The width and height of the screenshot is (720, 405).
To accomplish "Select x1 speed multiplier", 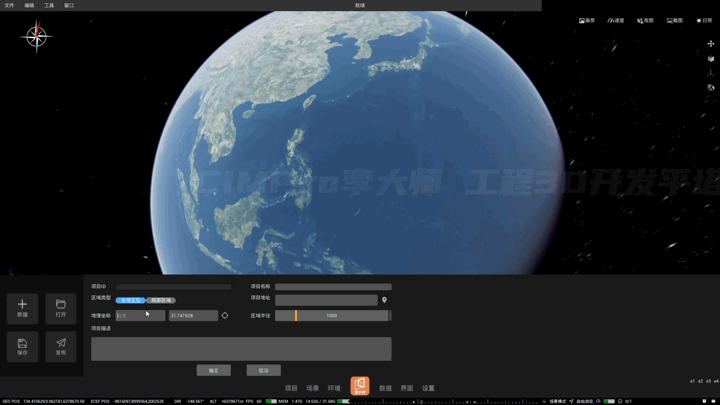I will (x=692, y=381).
